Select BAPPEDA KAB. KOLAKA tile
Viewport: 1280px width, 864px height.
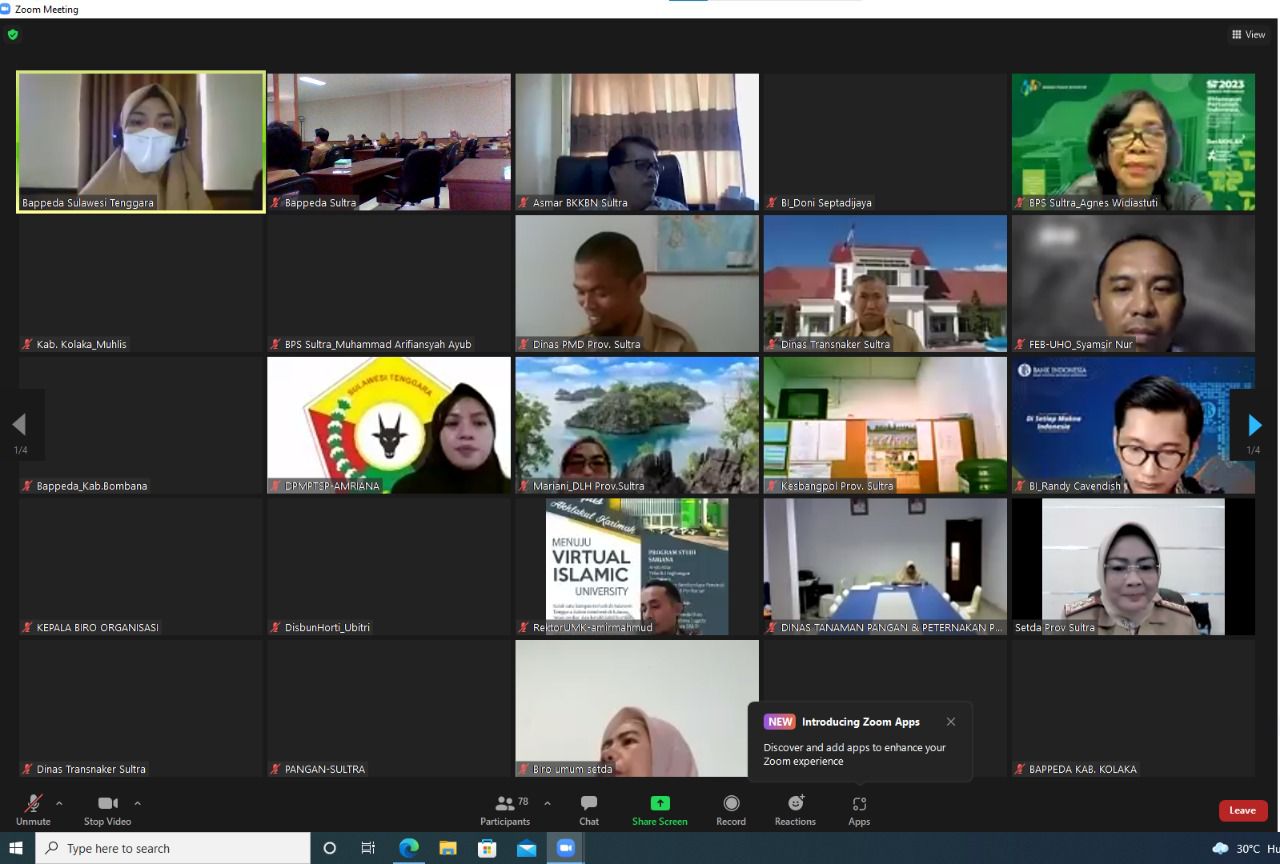1133,709
